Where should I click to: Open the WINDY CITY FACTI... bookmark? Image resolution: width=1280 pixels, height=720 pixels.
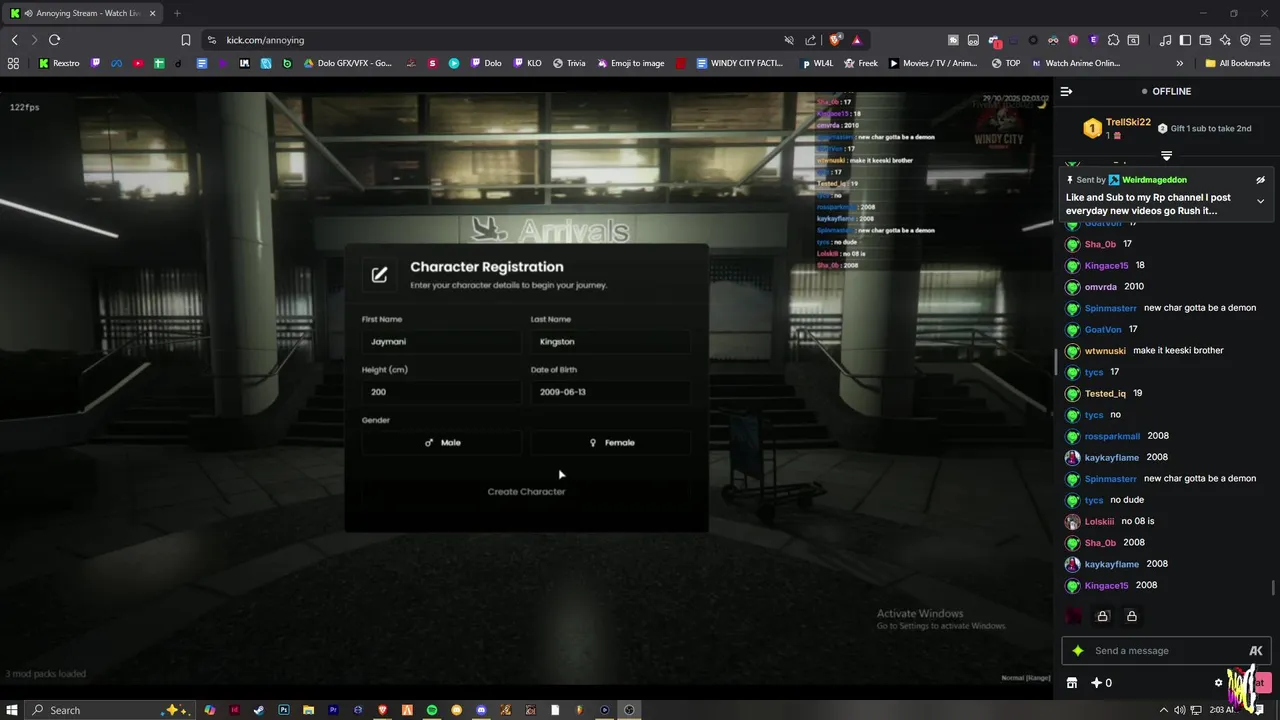click(x=740, y=63)
